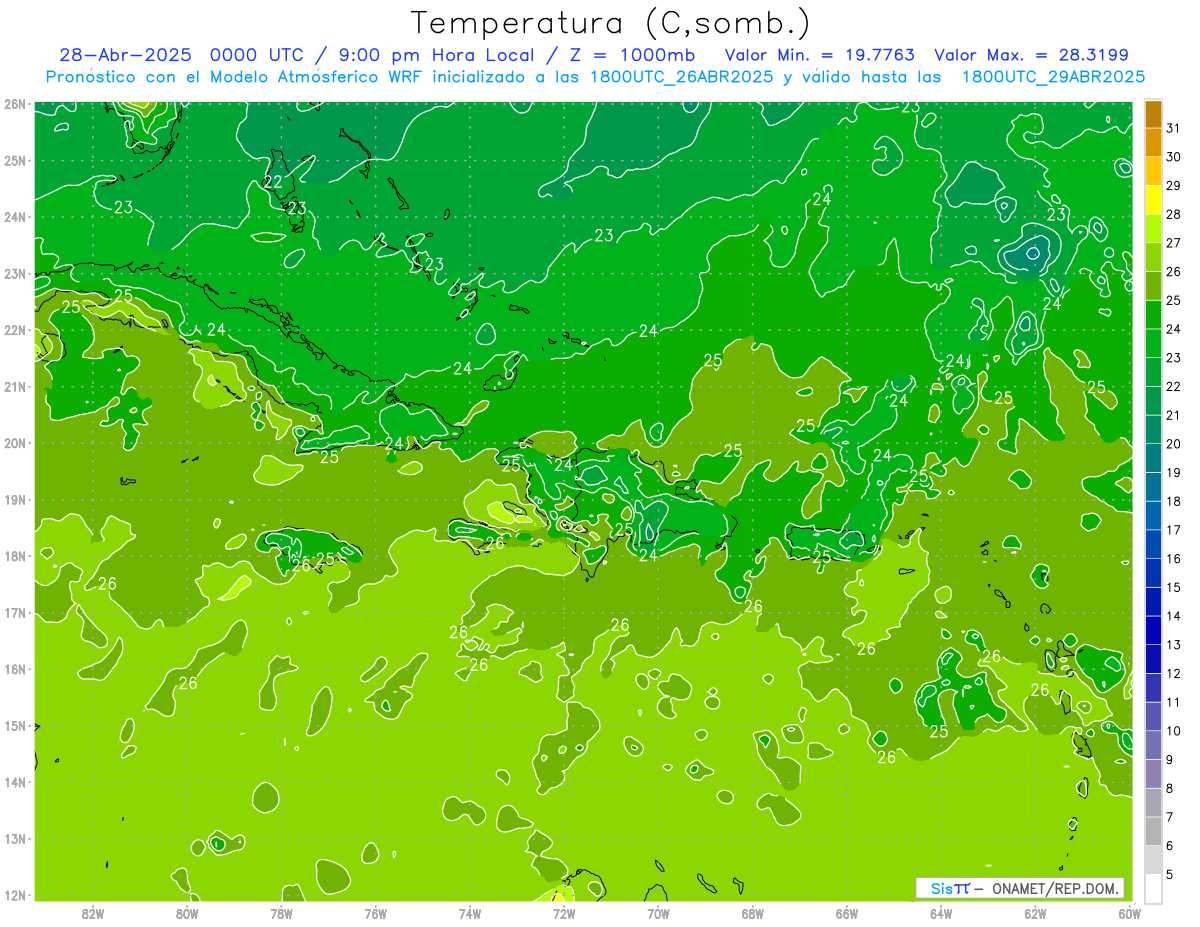Click the "16N" latitude axis label
Image resolution: width=1200 pixels, height=927 pixels.
(x=14, y=669)
